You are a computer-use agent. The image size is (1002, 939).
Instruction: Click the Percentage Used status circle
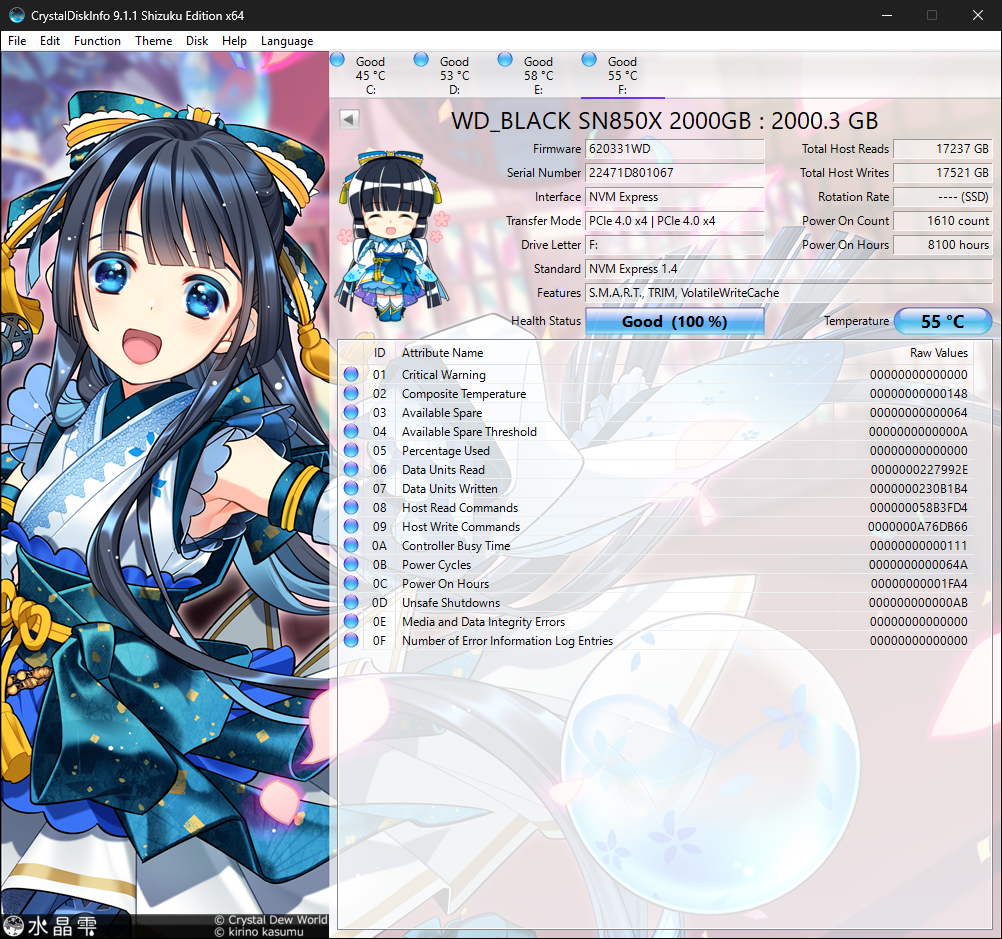351,450
